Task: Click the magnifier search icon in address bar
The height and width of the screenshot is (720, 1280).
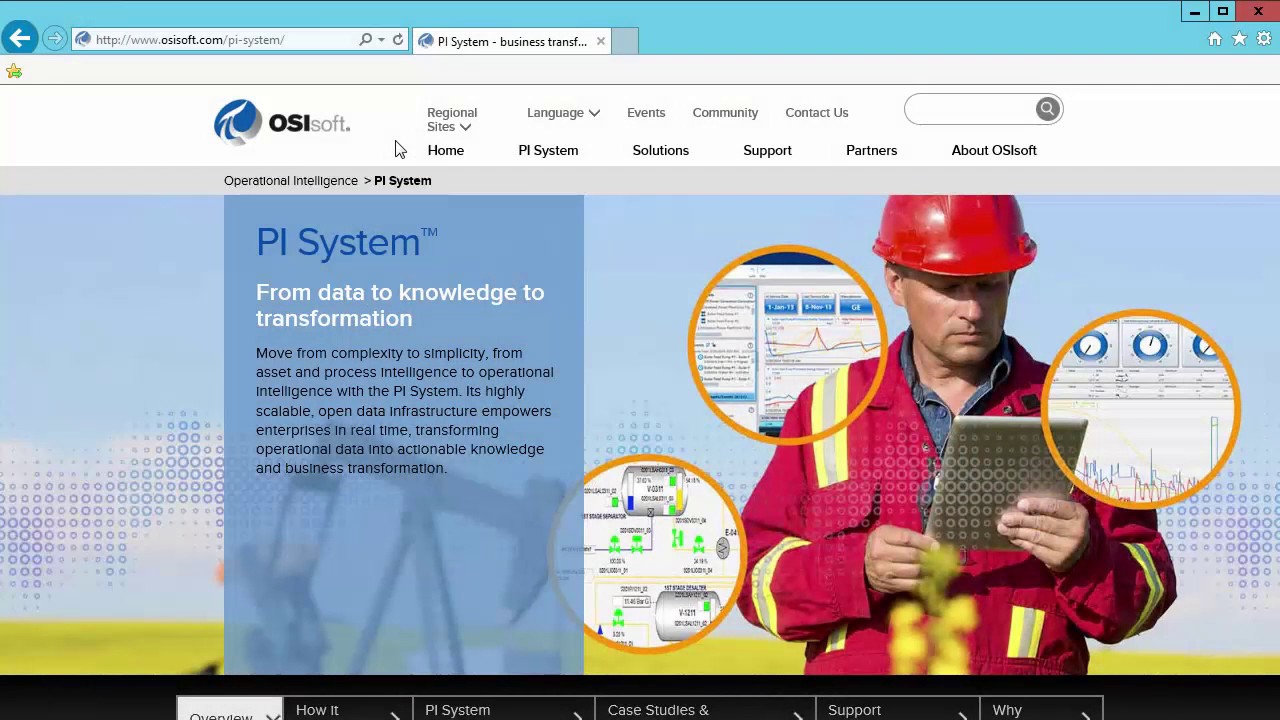Action: point(366,40)
